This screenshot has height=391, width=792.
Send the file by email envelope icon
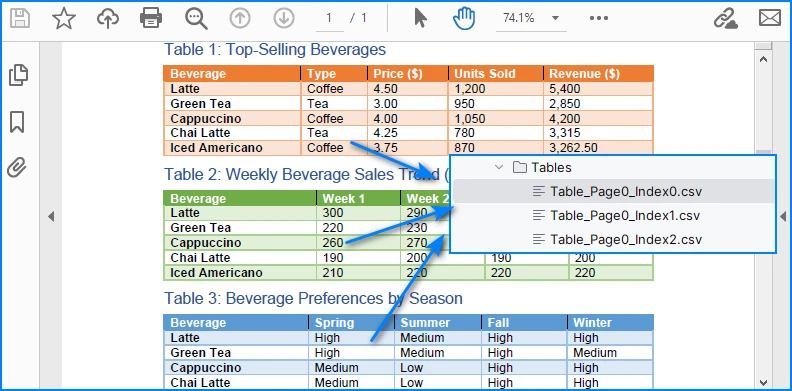click(770, 19)
